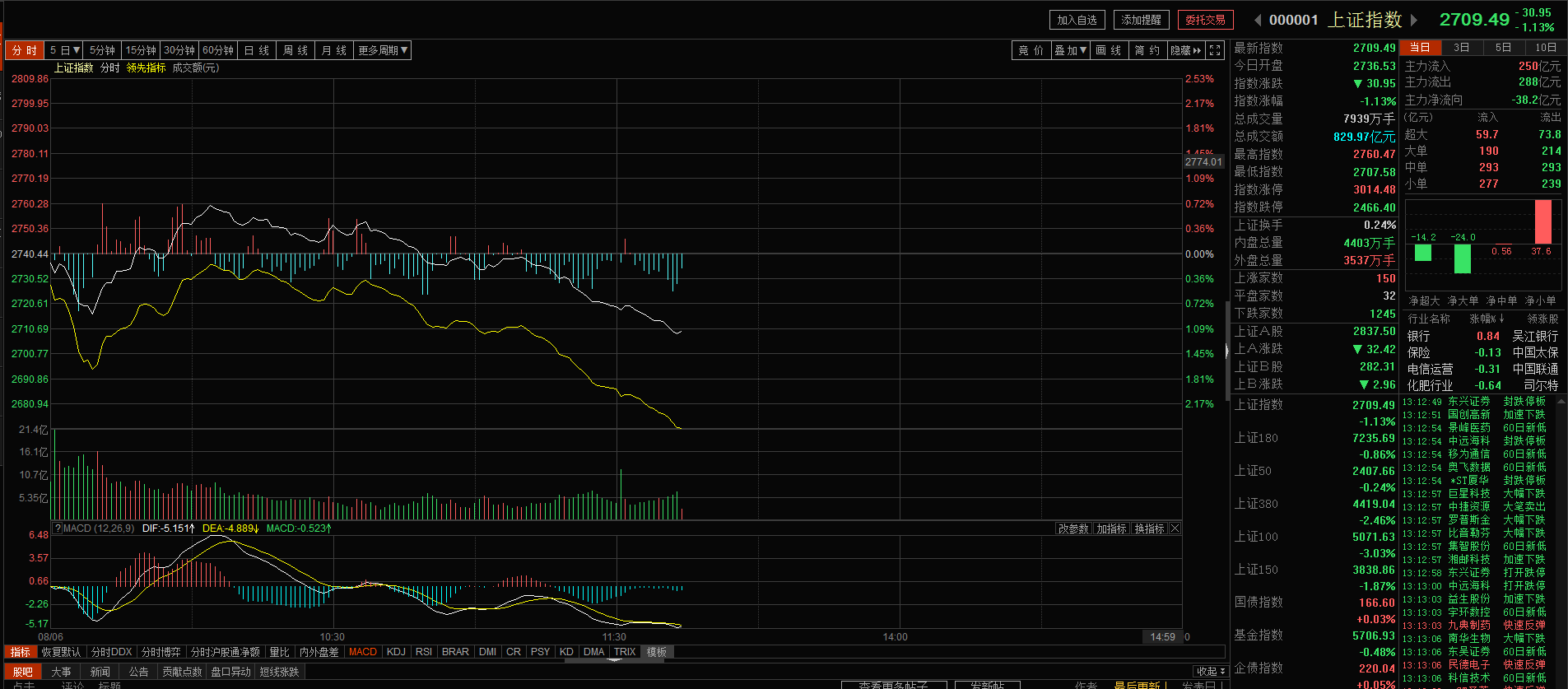Switch to 60分钟 chart
Screen dimensions: 1568x689
pos(218,50)
